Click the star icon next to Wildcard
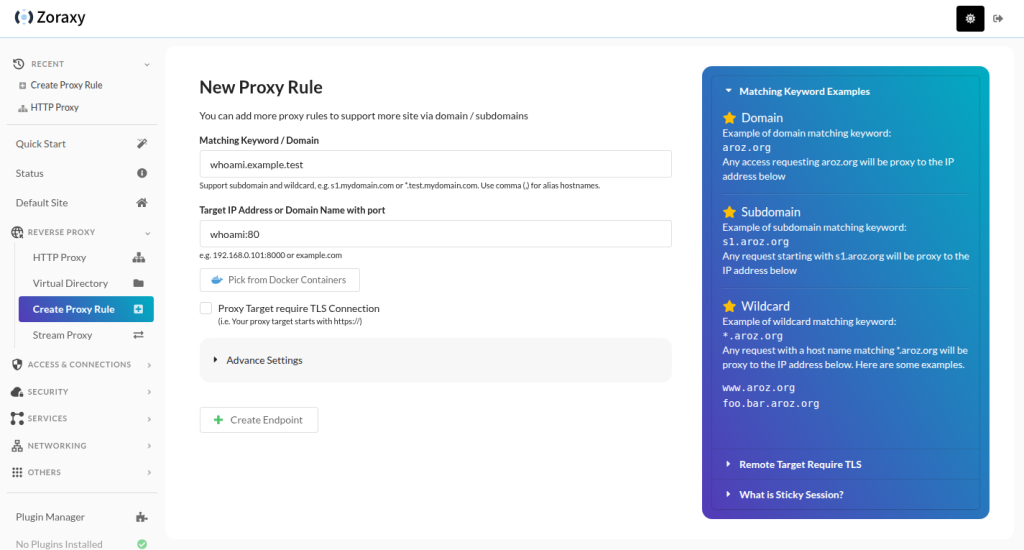This screenshot has height=550, width=1024. 729,306
